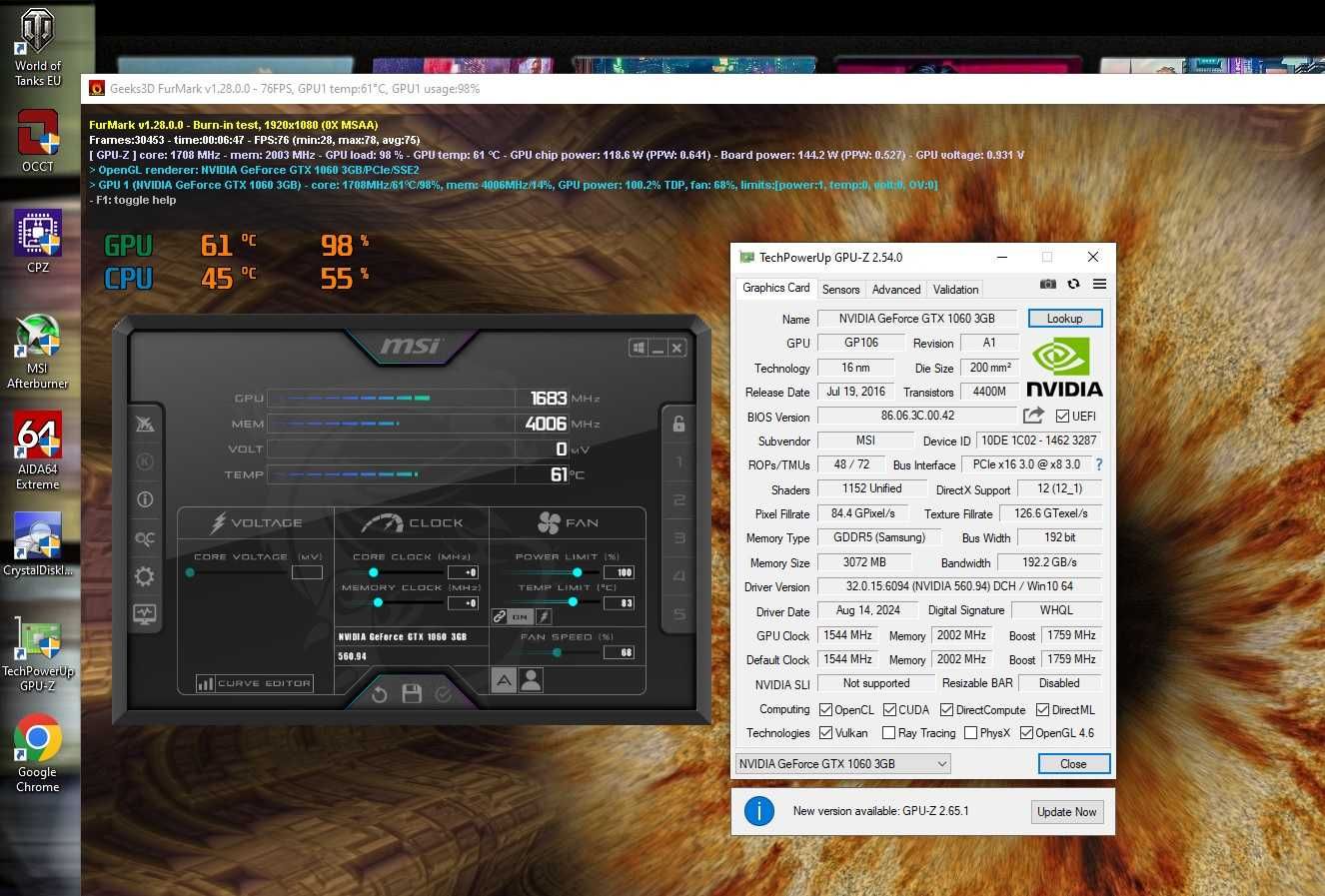The image size is (1325, 896).
Task: Refresh GPU-Z data icon
Action: click(1073, 284)
